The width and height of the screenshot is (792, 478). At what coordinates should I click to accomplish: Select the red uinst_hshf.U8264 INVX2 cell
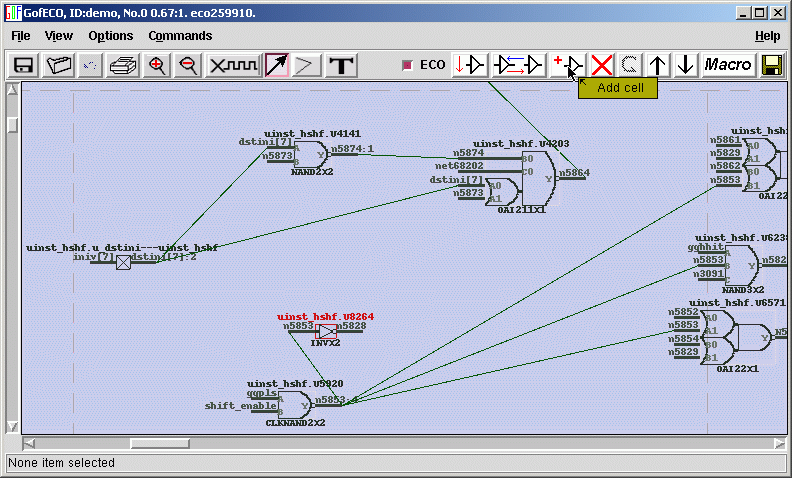point(327,330)
